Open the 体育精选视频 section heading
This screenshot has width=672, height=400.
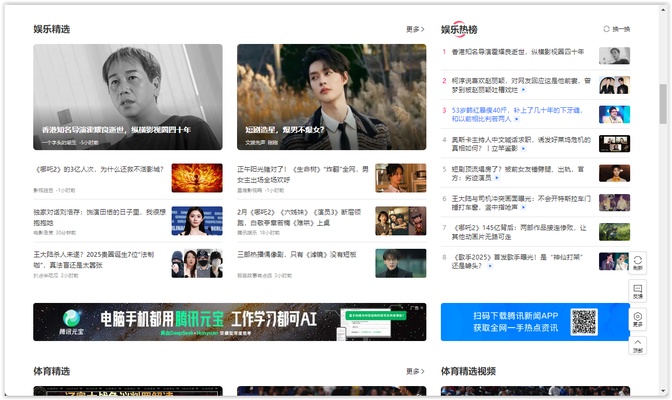coord(468,371)
